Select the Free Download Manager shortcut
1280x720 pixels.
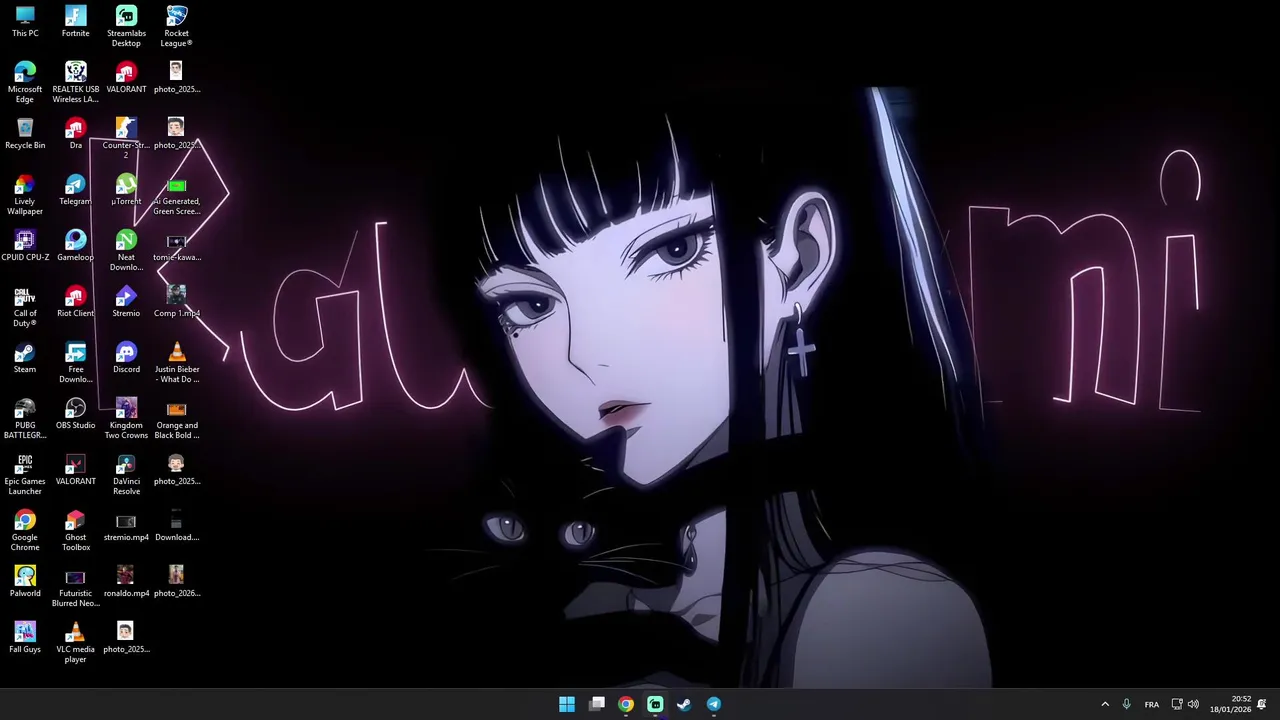75,363
